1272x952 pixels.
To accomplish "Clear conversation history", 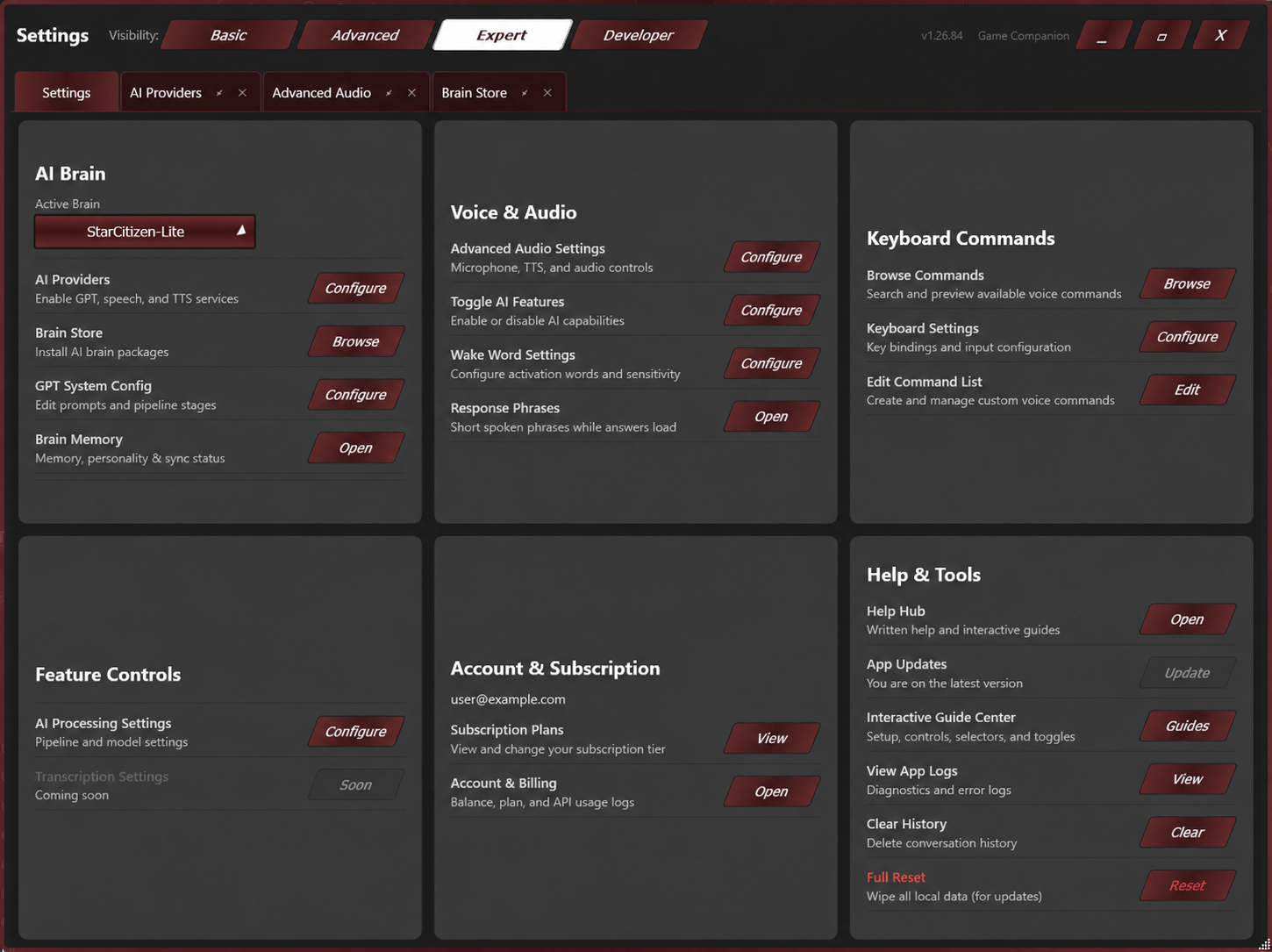I will point(1187,833).
